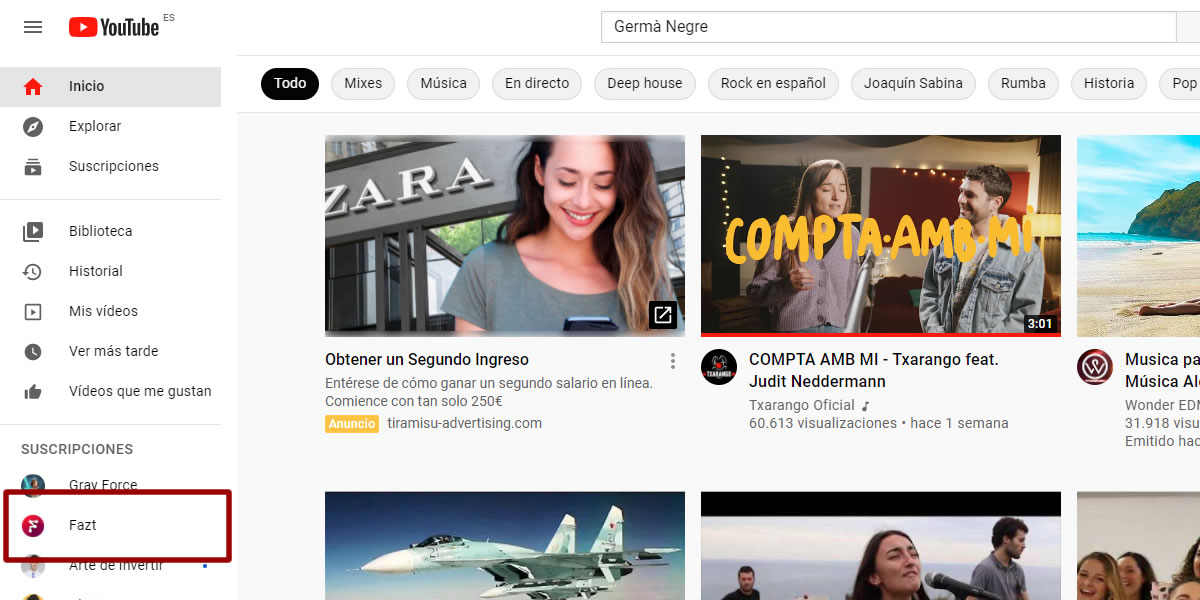The width and height of the screenshot is (1200, 600).
Task: Click the YouTube logo
Action: point(114,27)
